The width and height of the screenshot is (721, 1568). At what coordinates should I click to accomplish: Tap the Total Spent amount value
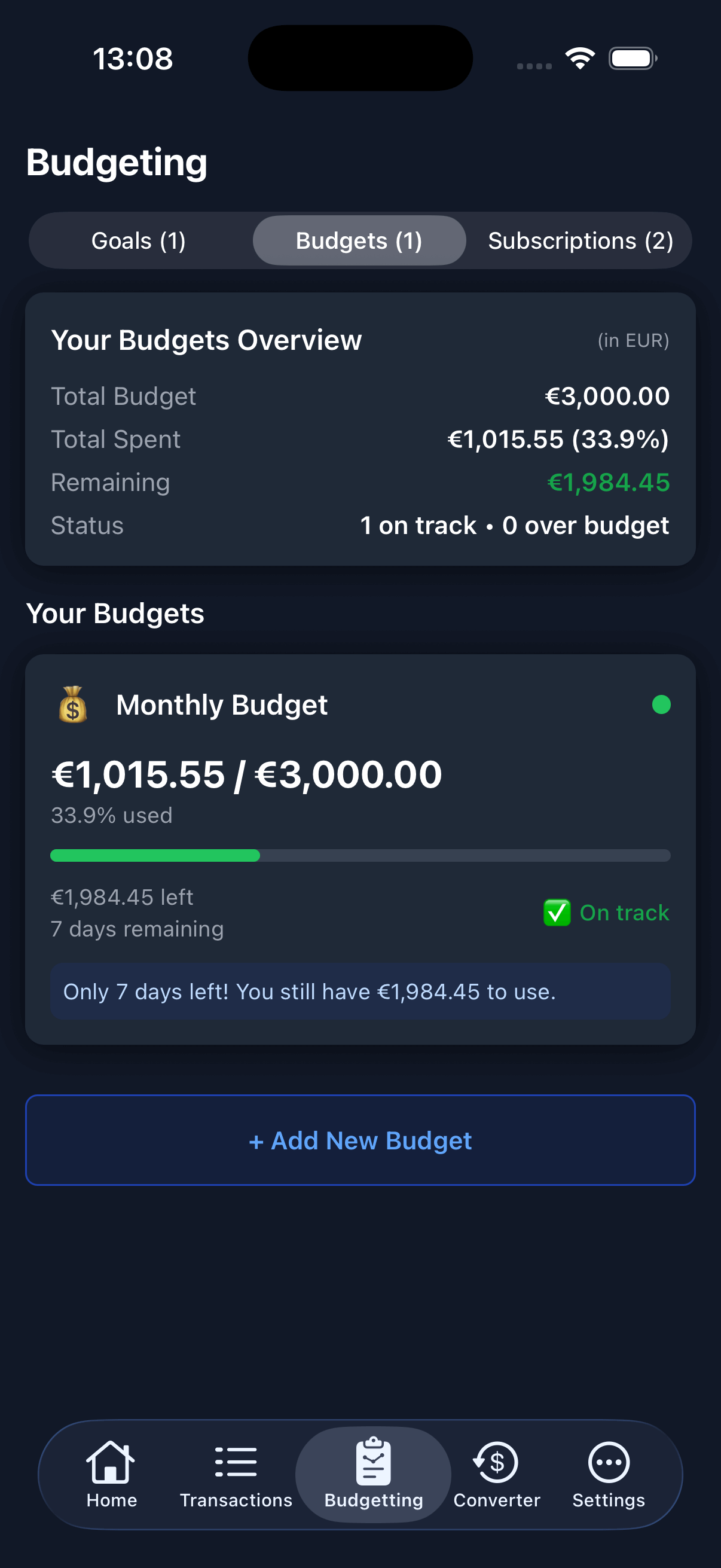tap(558, 440)
